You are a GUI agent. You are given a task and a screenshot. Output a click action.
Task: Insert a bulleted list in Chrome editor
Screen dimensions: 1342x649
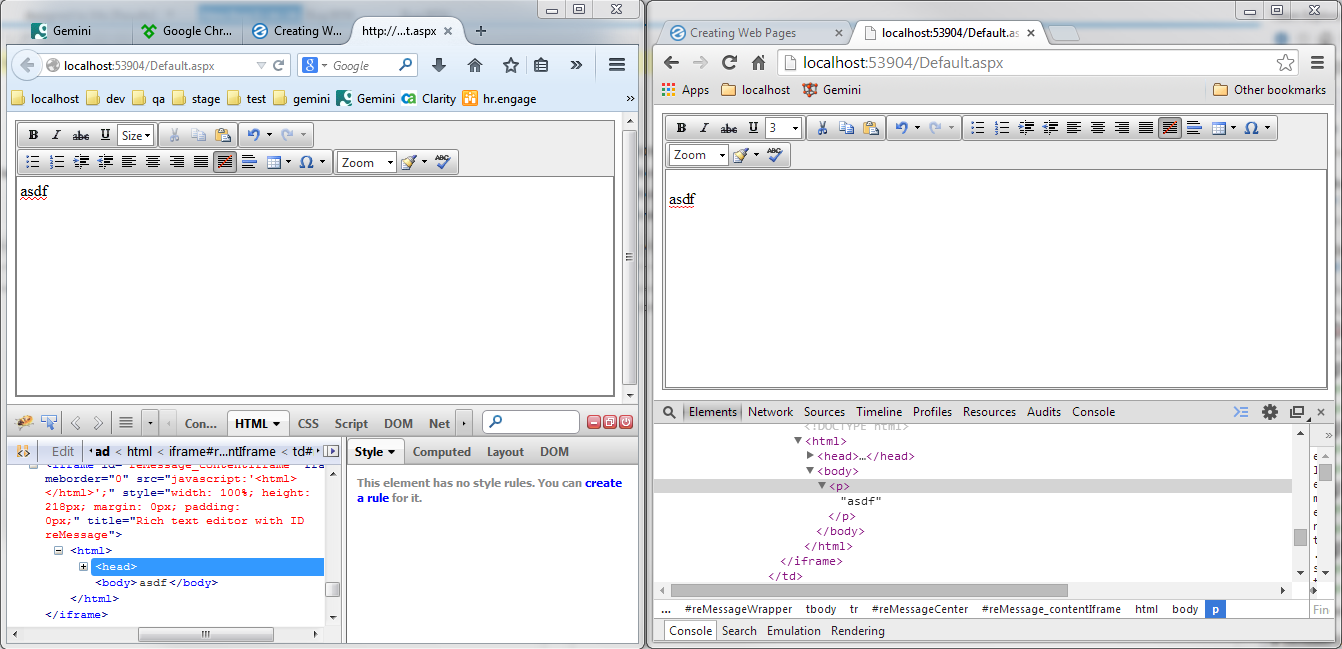[978, 128]
